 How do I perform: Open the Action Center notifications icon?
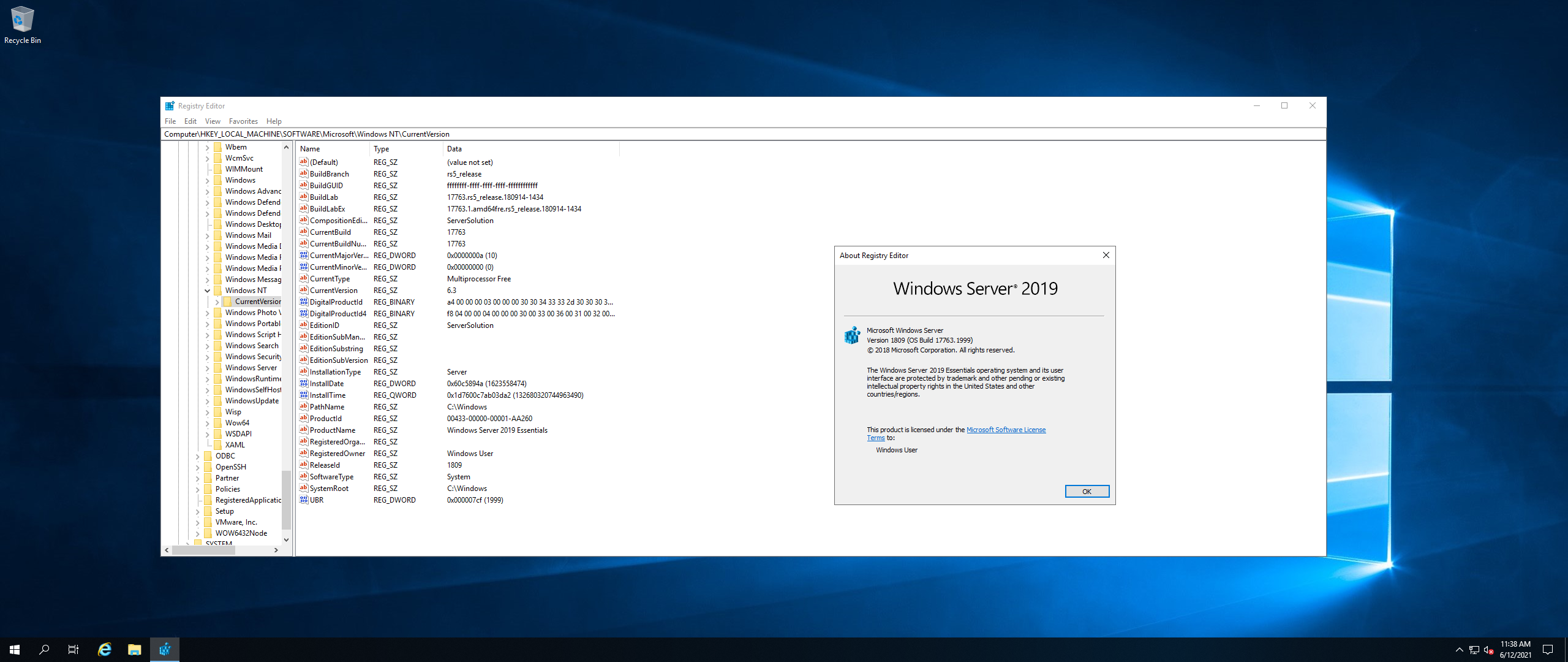(x=1548, y=650)
